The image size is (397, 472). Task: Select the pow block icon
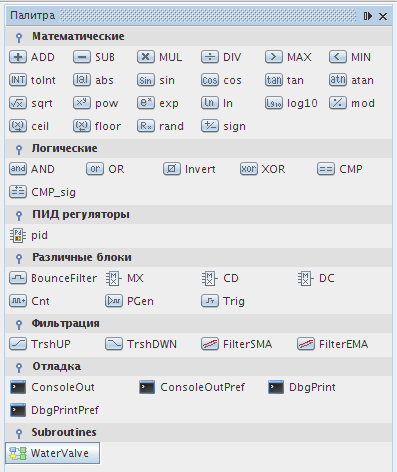coord(82,103)
